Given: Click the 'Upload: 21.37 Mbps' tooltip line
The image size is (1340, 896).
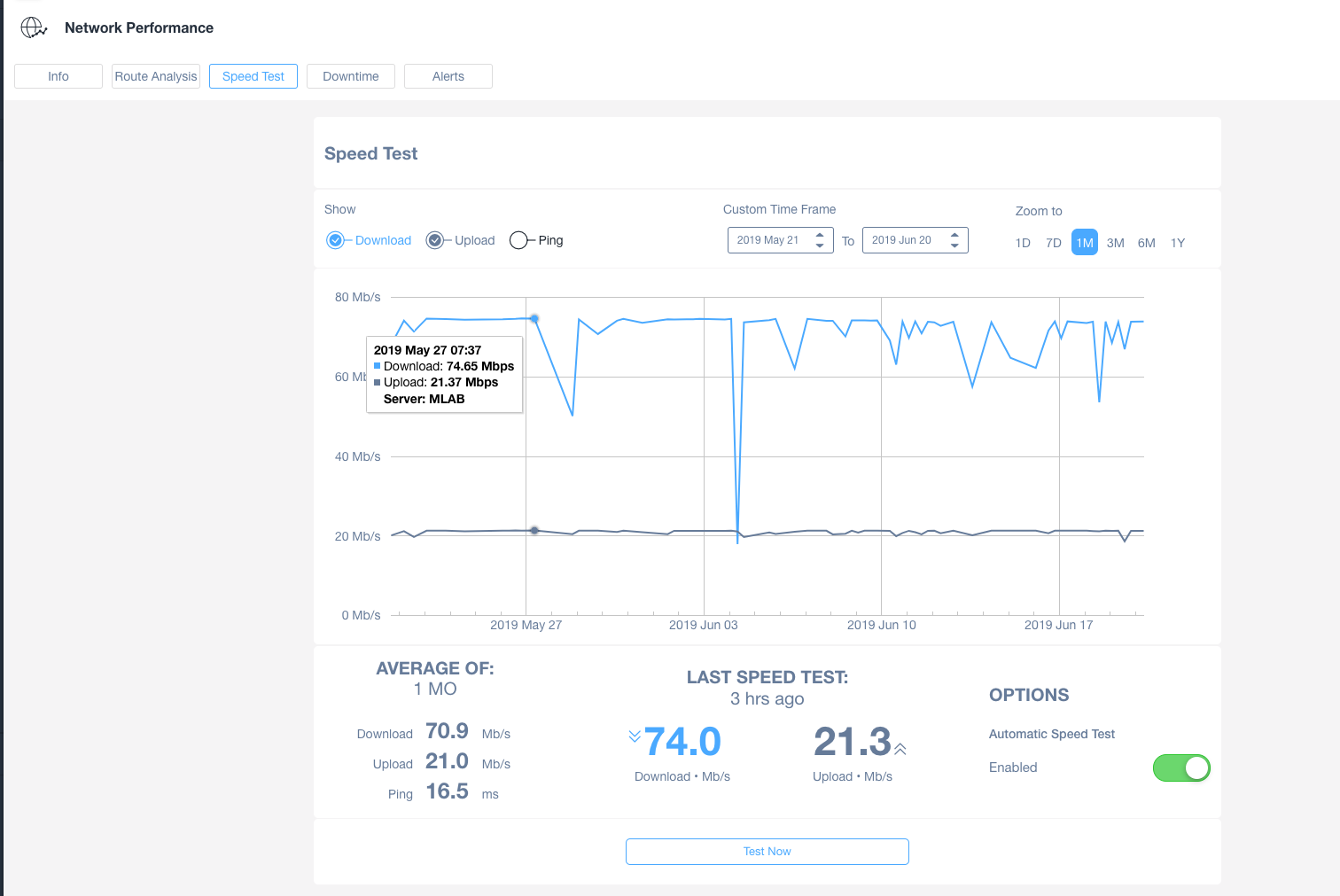Looking at the screenshot, I should pyautogui.click(x=436, y=382).
